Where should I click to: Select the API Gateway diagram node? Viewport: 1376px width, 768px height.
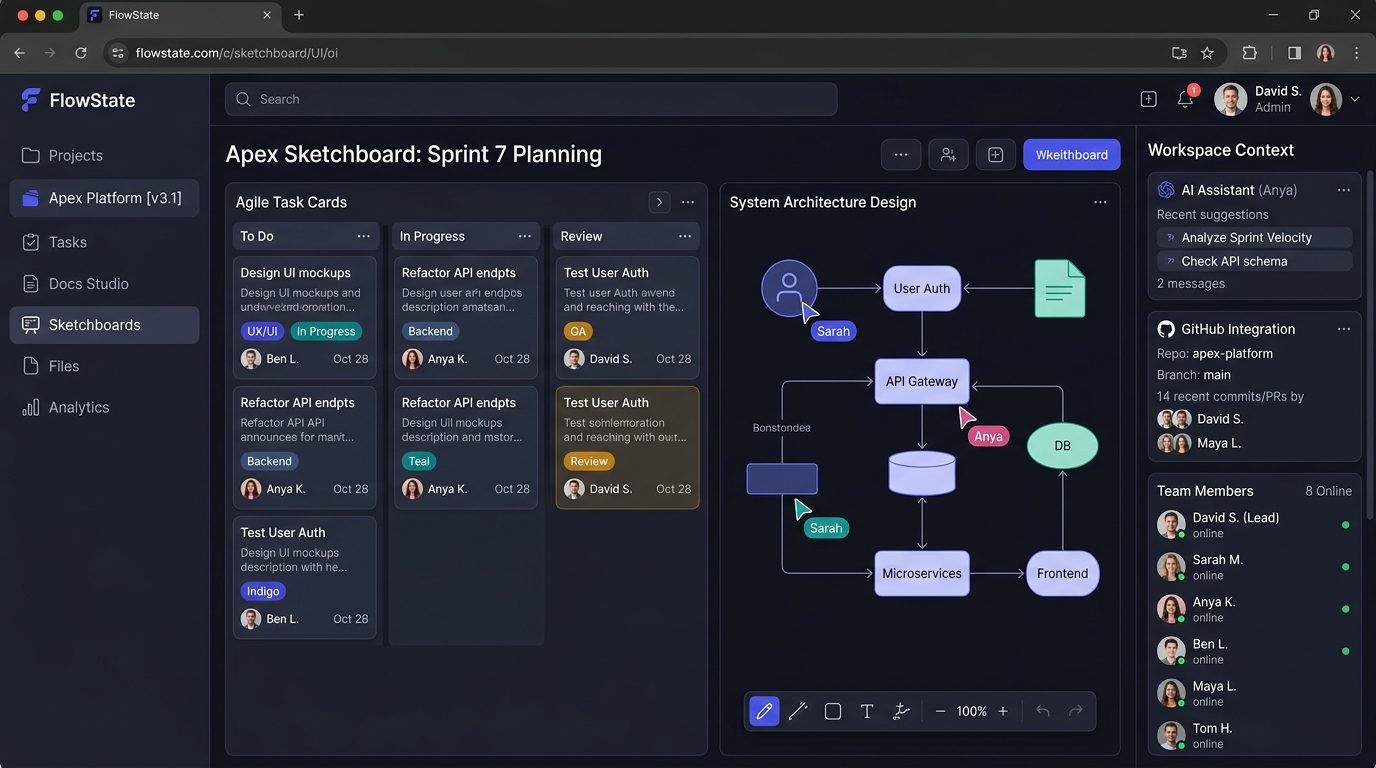922,381
